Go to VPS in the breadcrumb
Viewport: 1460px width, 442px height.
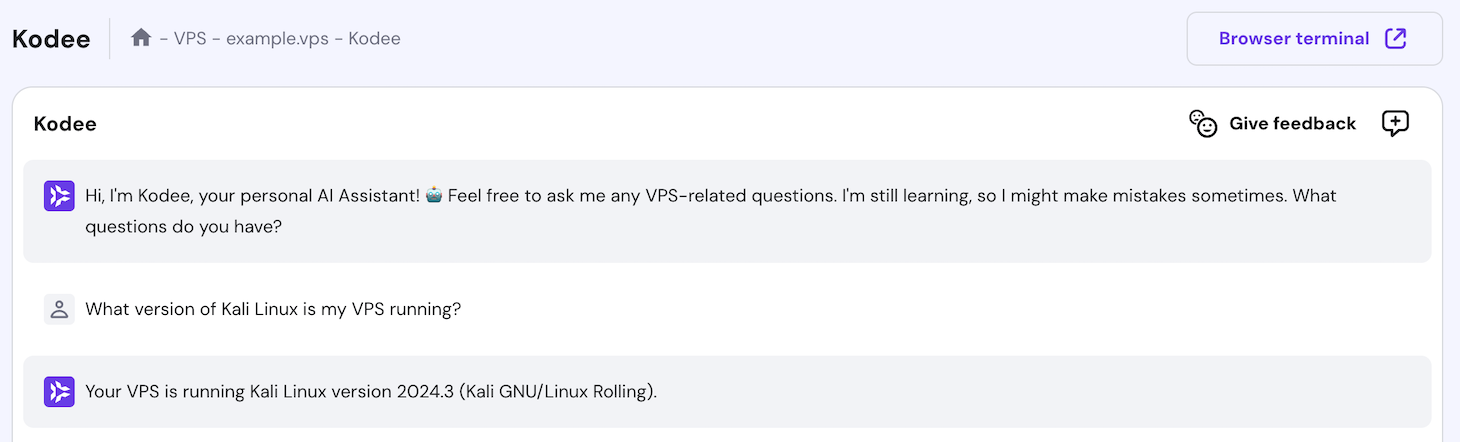click(192, 39)
